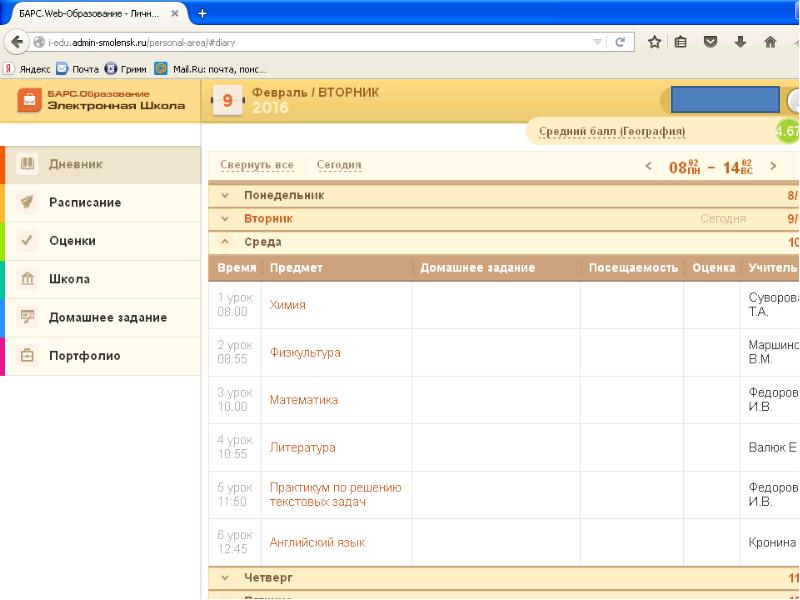Open the Школа section
Image resolution: width=800 pixels, height=600 pixels.
70,279
